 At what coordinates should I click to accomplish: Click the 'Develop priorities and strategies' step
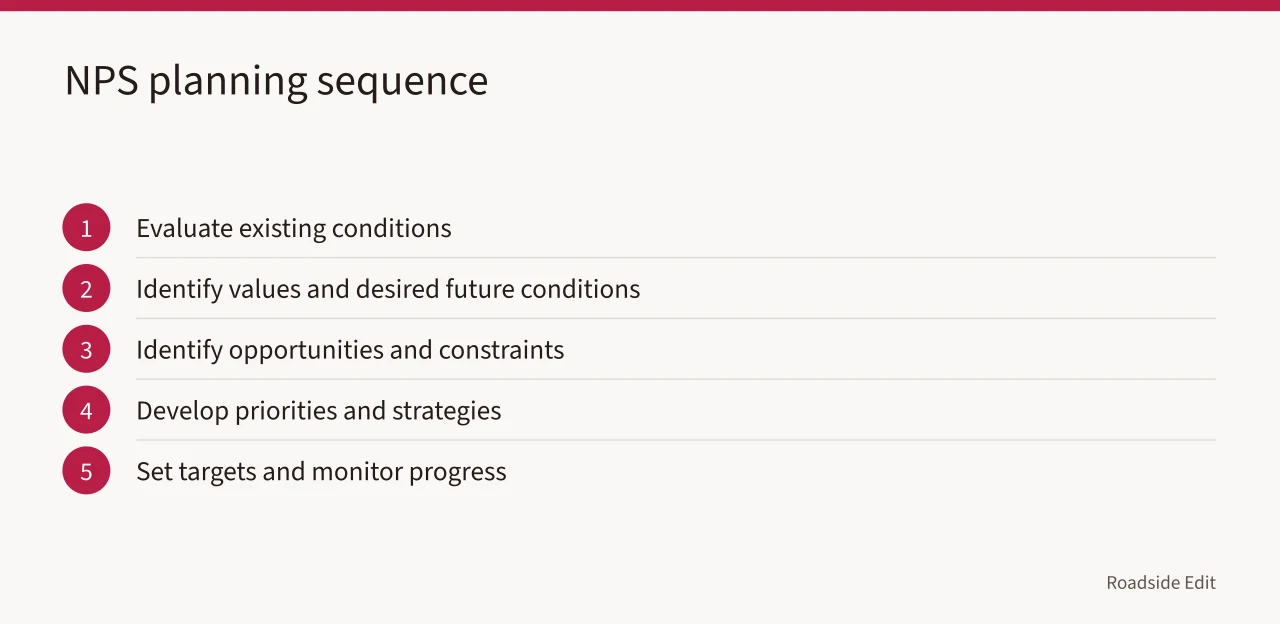[x=319, y=411]
